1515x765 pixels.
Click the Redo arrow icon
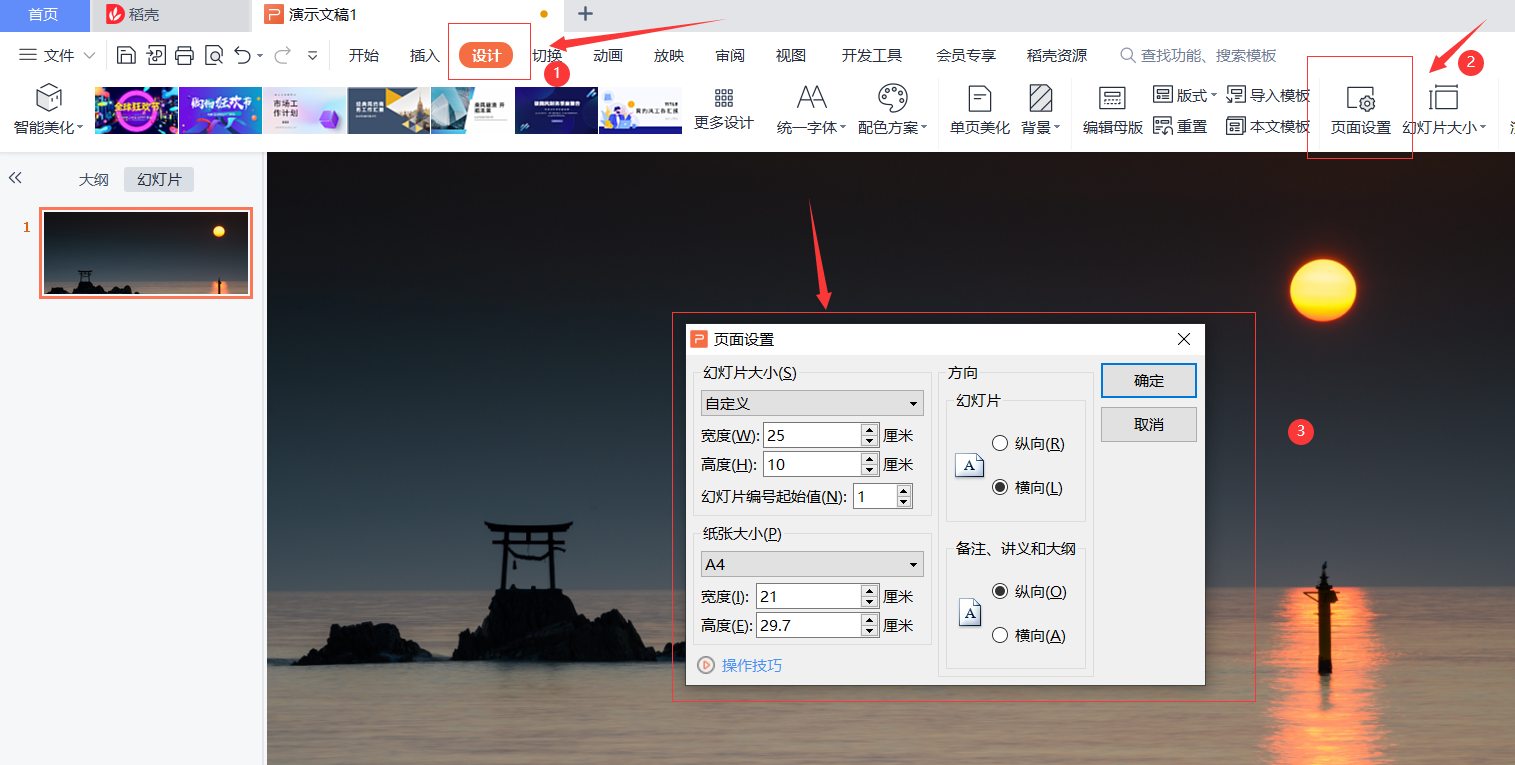(x=283, y=55)
